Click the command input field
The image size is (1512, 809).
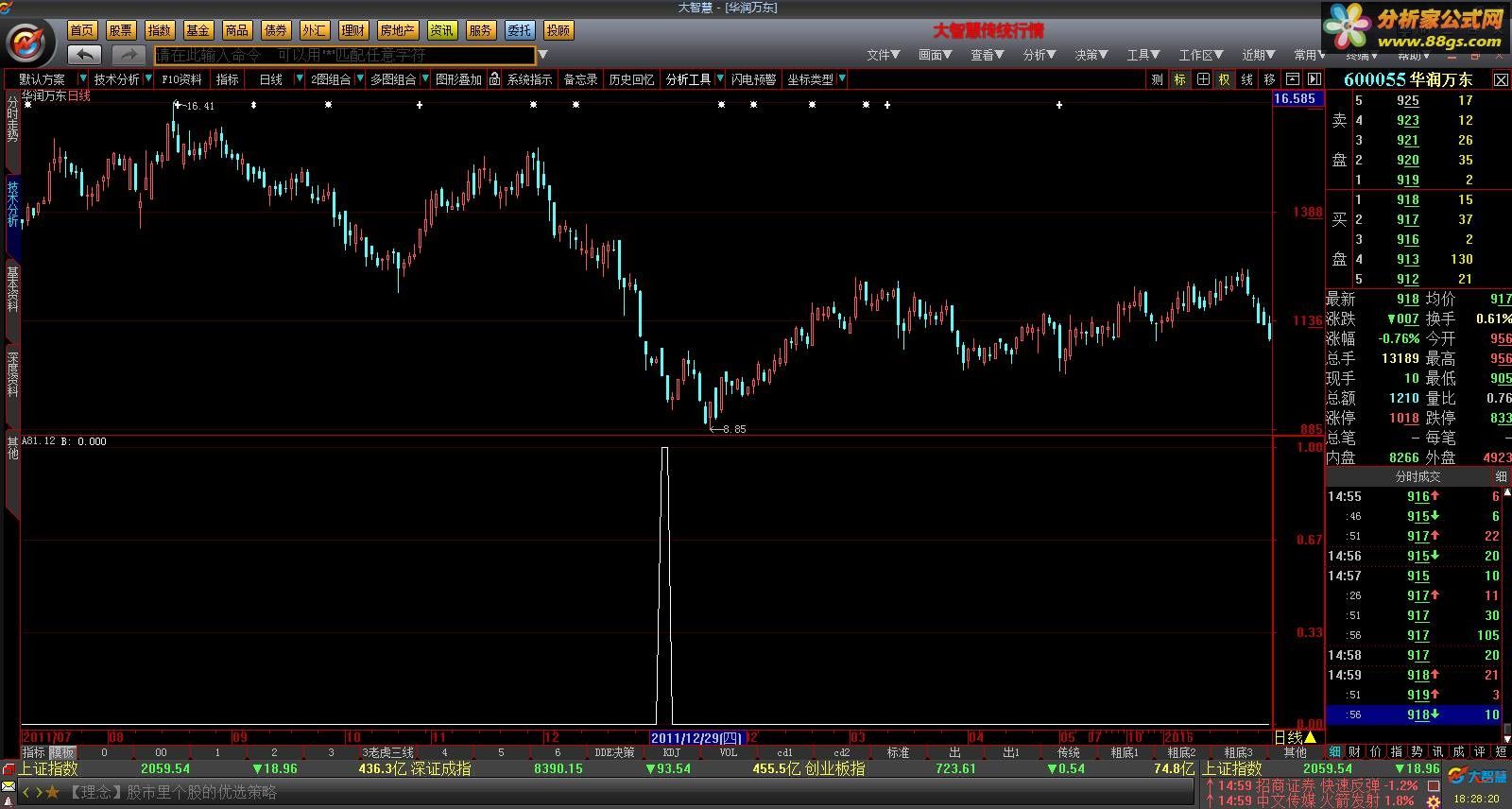(x=345, y=55)
